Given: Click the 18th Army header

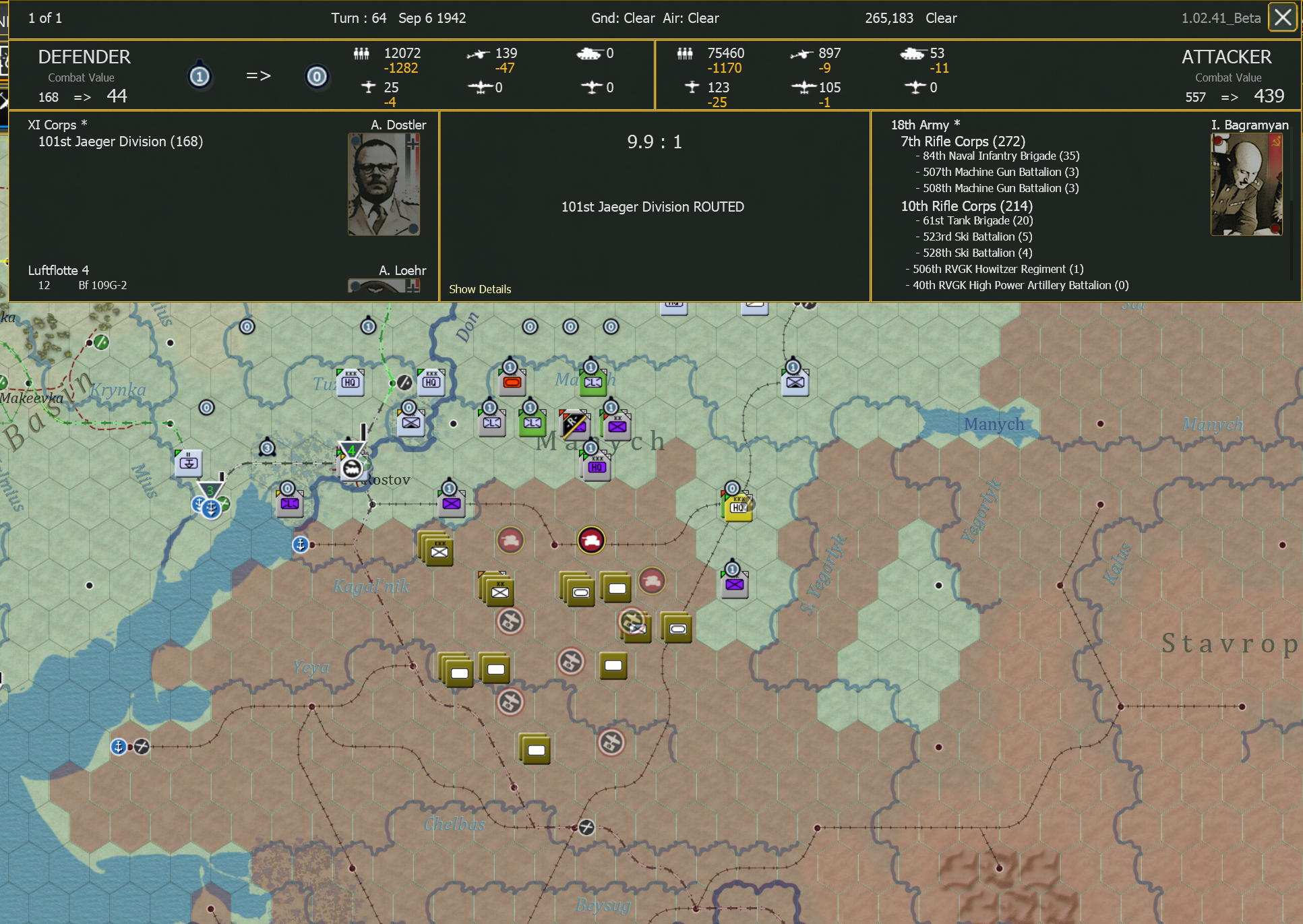Looking at the screenshot, I should coord(919,125).
